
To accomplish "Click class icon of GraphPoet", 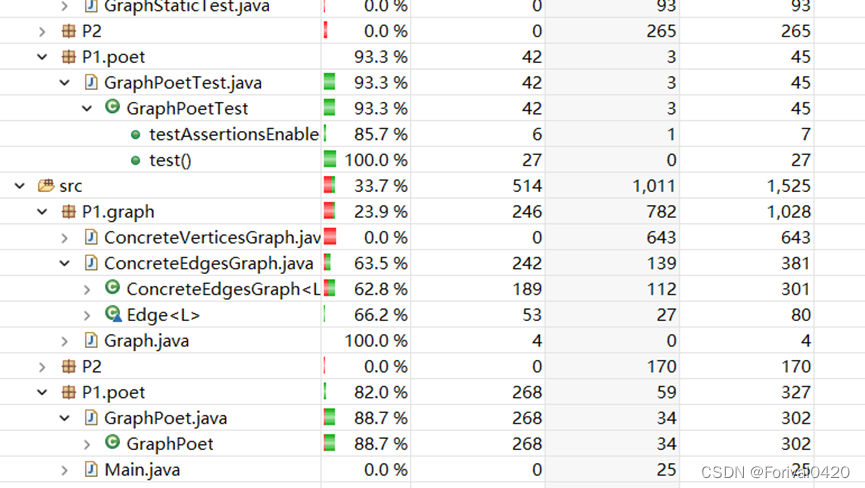I will click(x=113, y=442).
